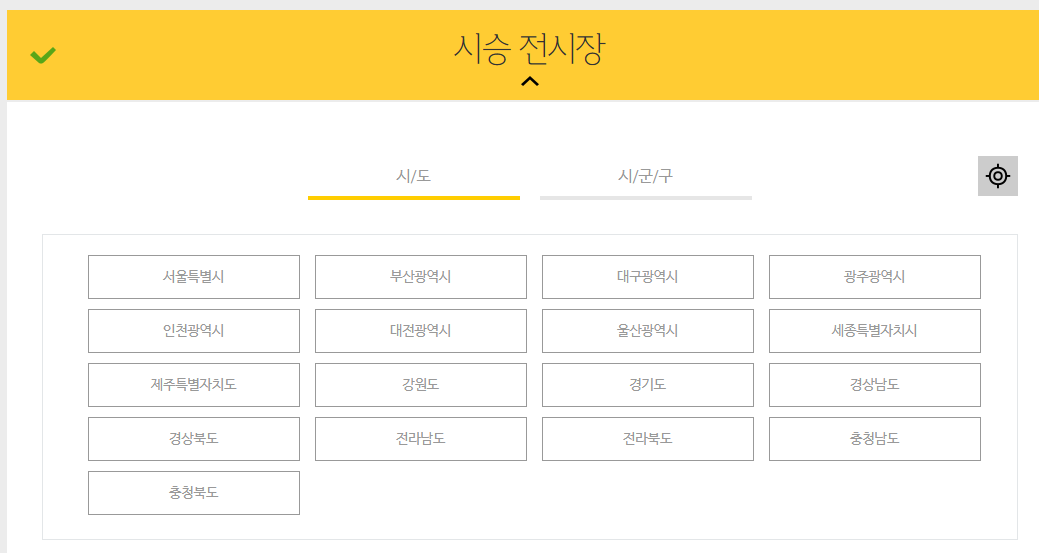Choose 강원도 region
Image resolution: width=1039 pixels, height=553 pixels.
[421, 385]
